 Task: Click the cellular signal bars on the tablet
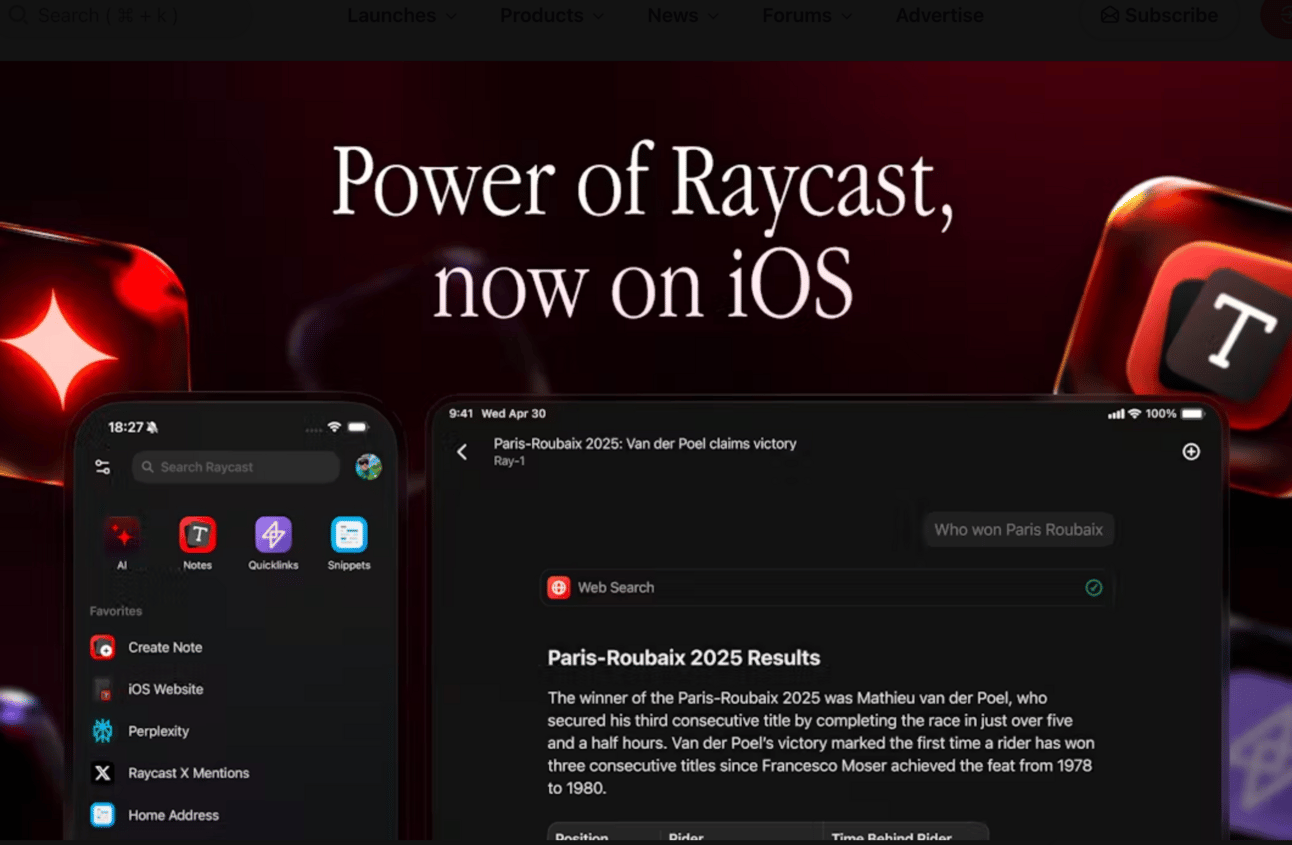tap(1116, 414)
